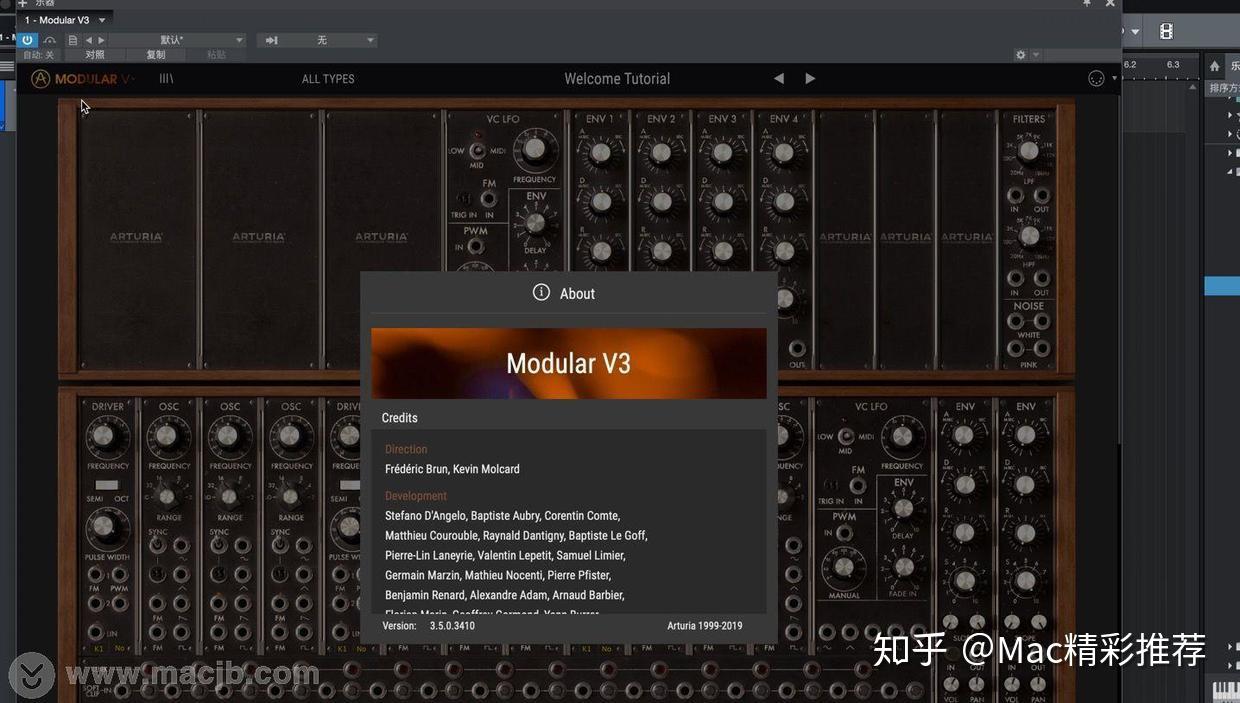
Task: Click the Modular V3 banner in the About dialog
Action: pyautogui.click(x=568, y=363)
